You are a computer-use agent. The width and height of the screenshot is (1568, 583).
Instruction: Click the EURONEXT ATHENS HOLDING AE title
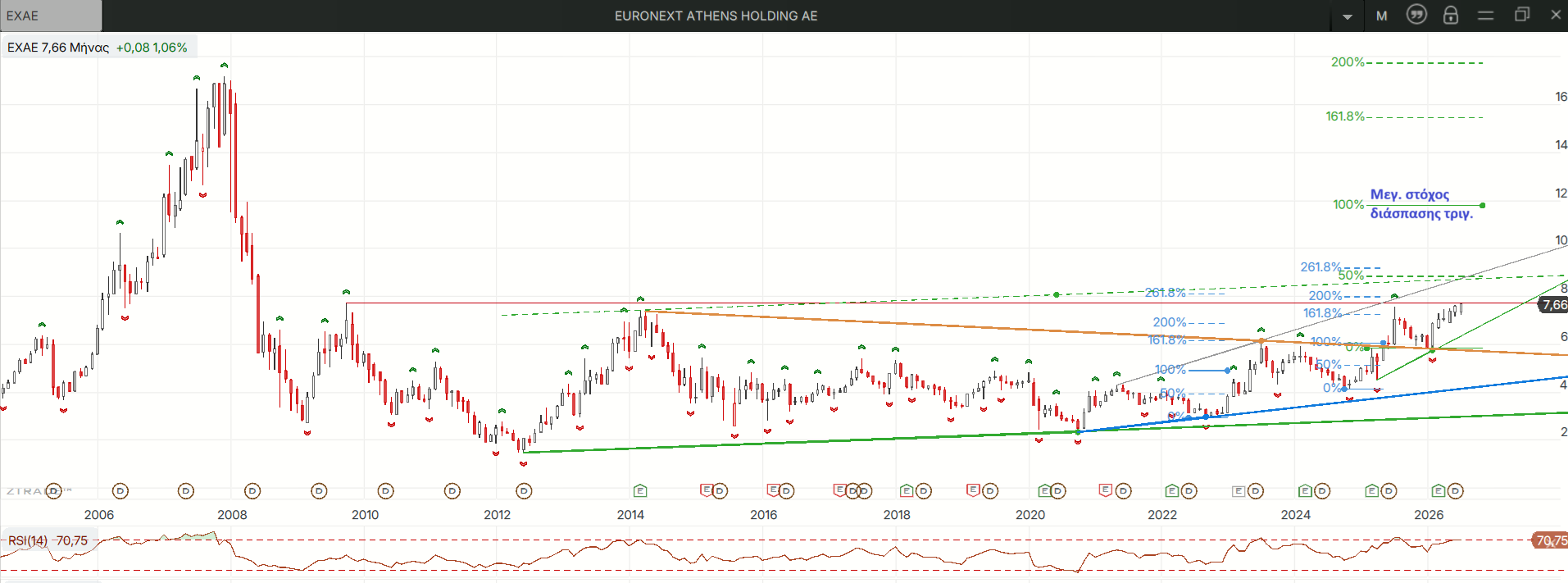(716, 16)
